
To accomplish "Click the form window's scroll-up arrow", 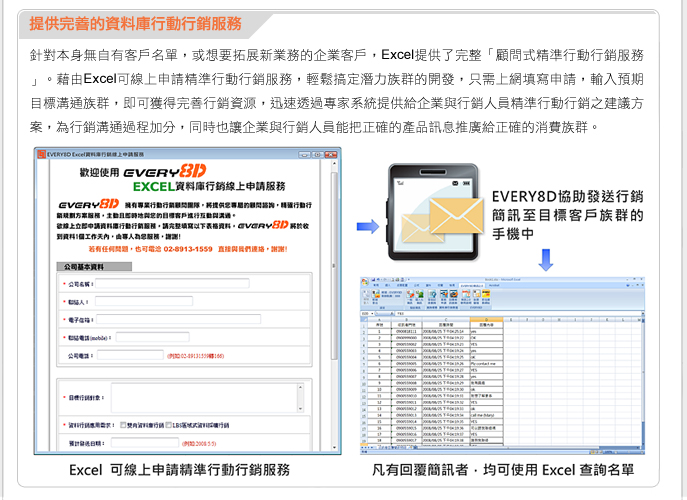I will tap(334, 163).
